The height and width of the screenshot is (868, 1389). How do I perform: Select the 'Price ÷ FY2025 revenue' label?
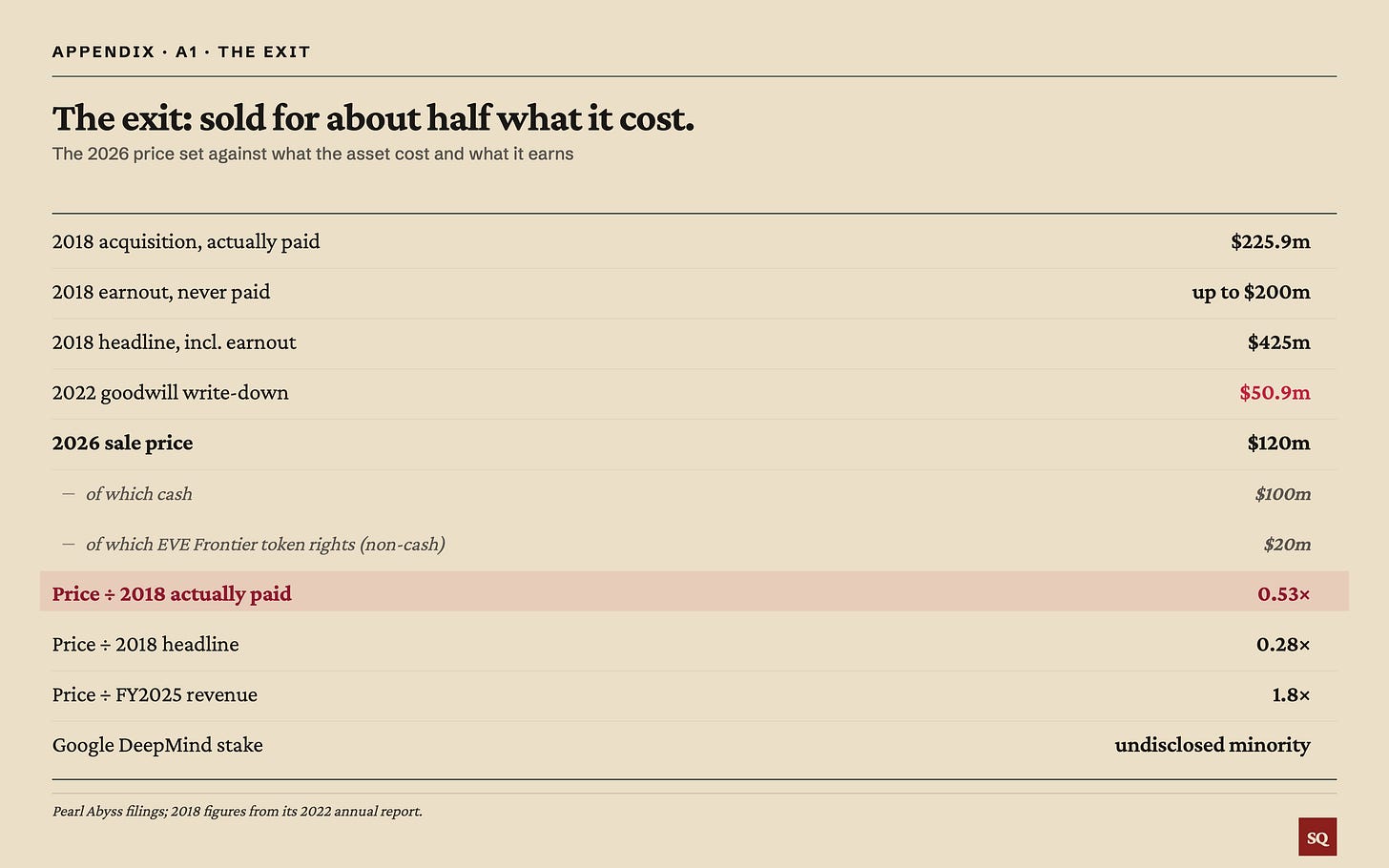pyautogui.click(x=155, y=695)
